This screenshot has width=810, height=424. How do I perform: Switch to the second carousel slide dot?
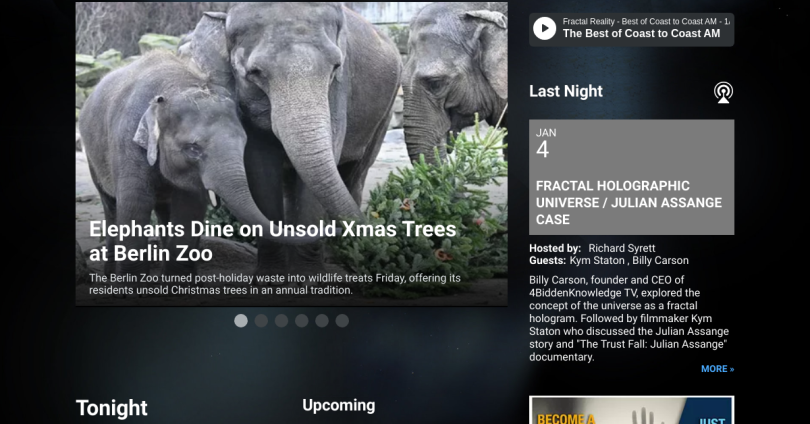(x=261, y=321)
